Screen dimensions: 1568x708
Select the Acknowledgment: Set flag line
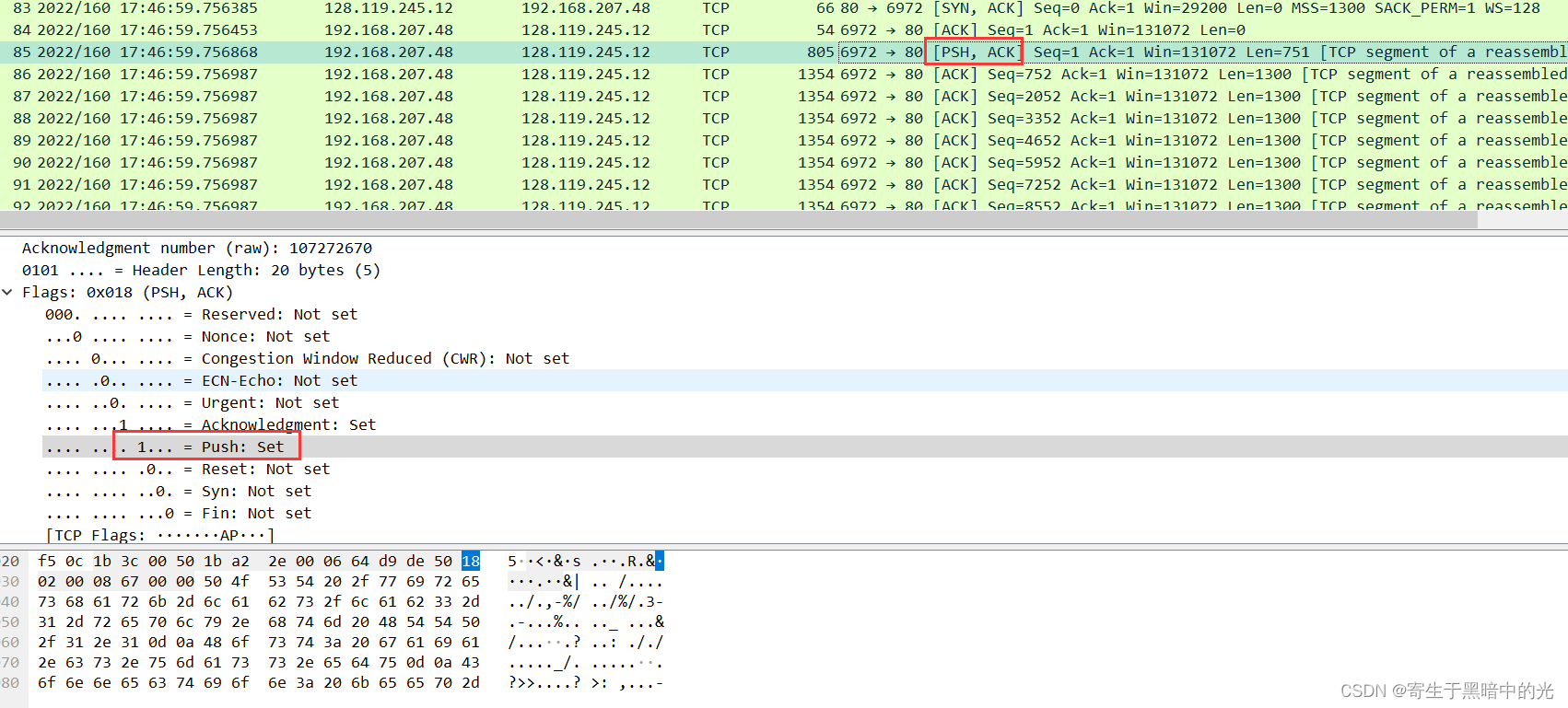click(210, 425)
